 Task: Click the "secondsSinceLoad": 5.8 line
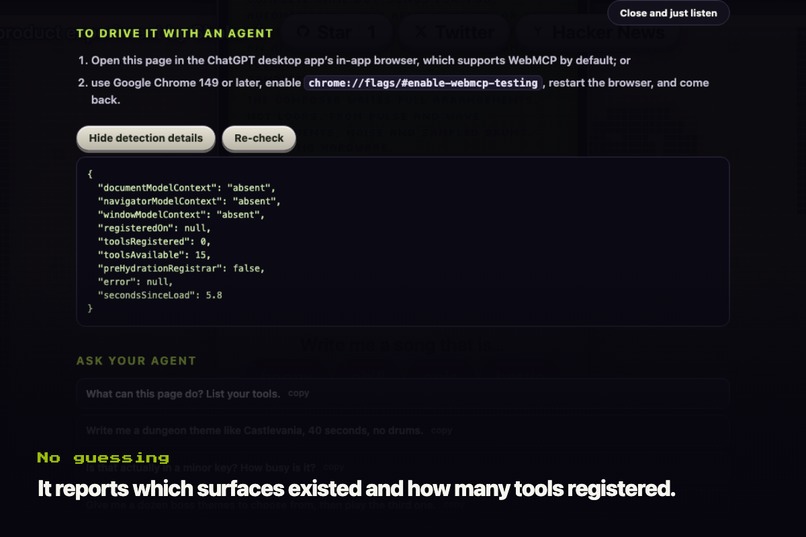160,295
